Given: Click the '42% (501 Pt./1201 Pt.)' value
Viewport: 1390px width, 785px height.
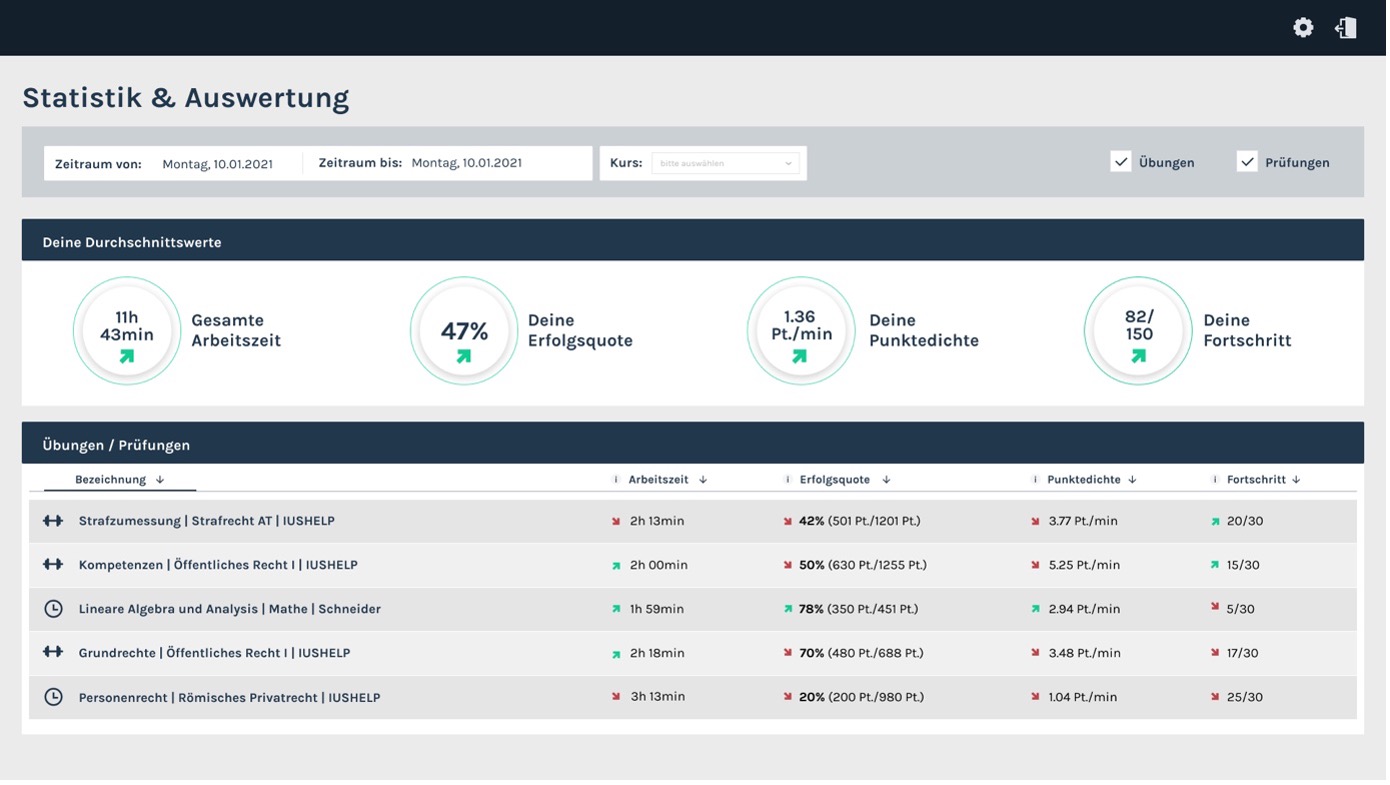Looking at the screenshot, I should tap(859, 521).
